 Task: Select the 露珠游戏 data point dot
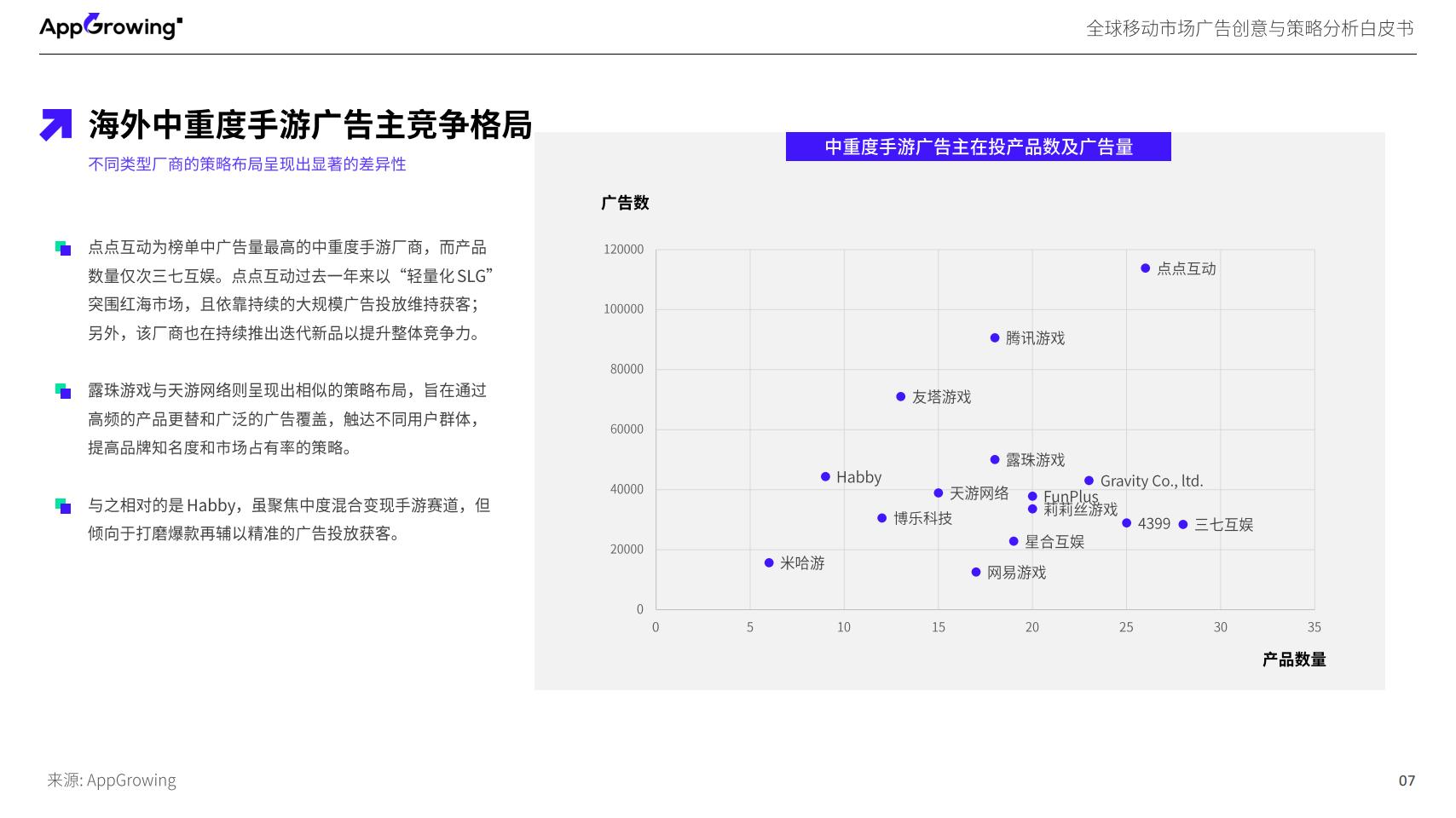[x=995, y=460]
